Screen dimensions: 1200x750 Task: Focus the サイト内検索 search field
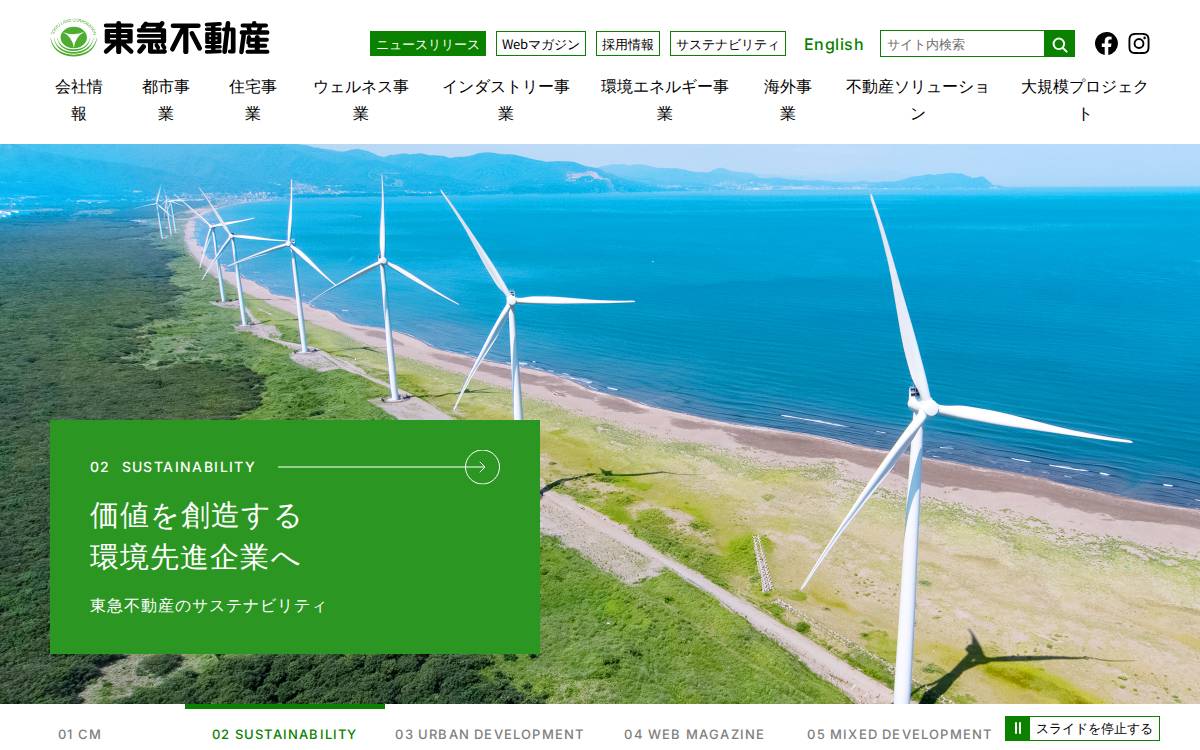click(x=962, y=44)
